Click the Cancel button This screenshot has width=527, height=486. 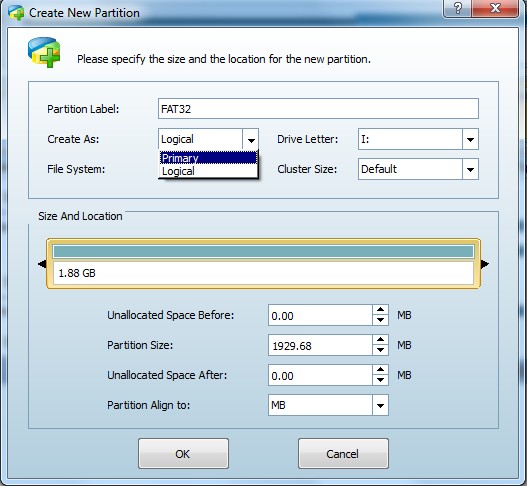click(x=343, y=454)
